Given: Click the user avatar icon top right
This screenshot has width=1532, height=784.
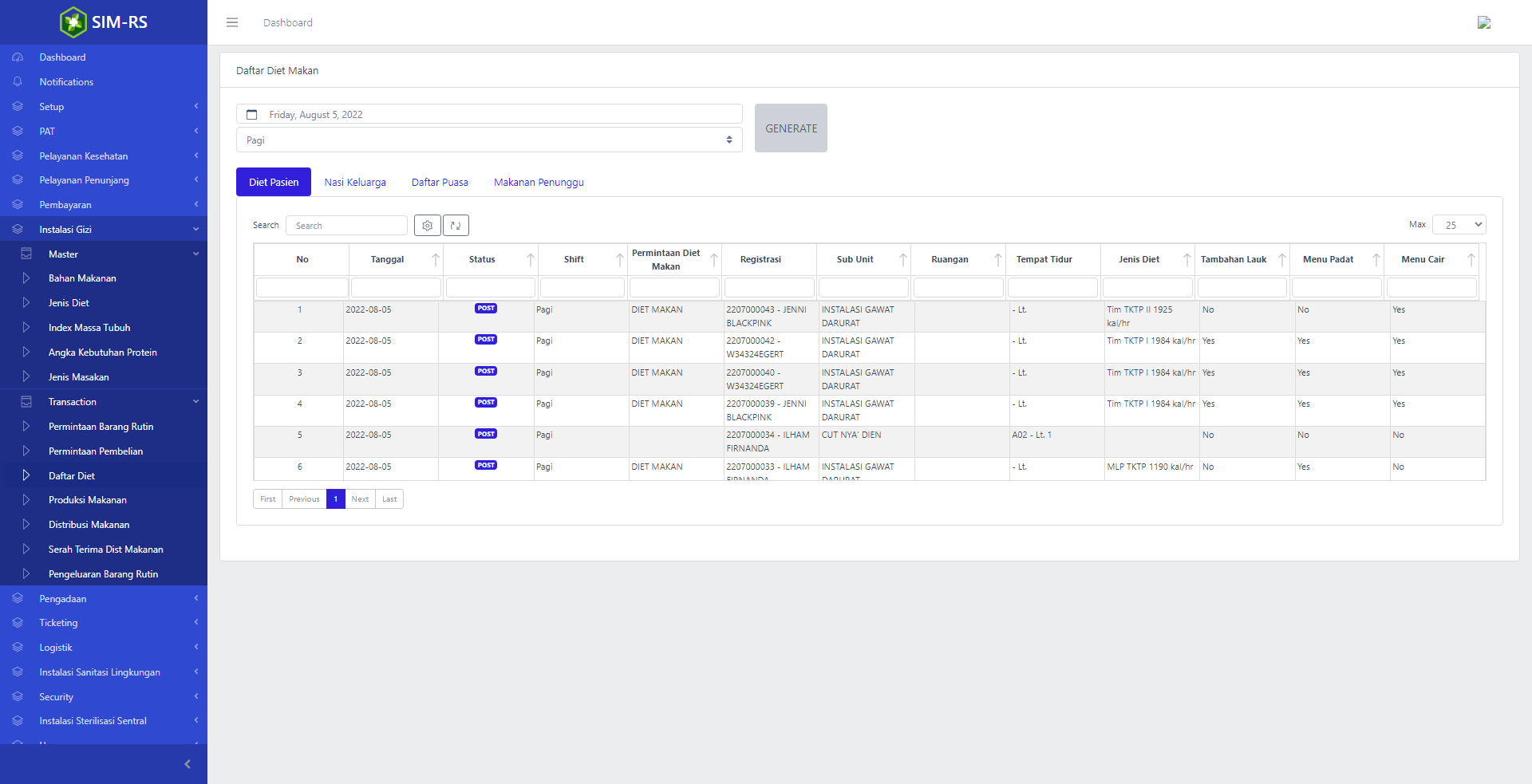Looking at the screenshot, I should click(x=1483, y=22).
